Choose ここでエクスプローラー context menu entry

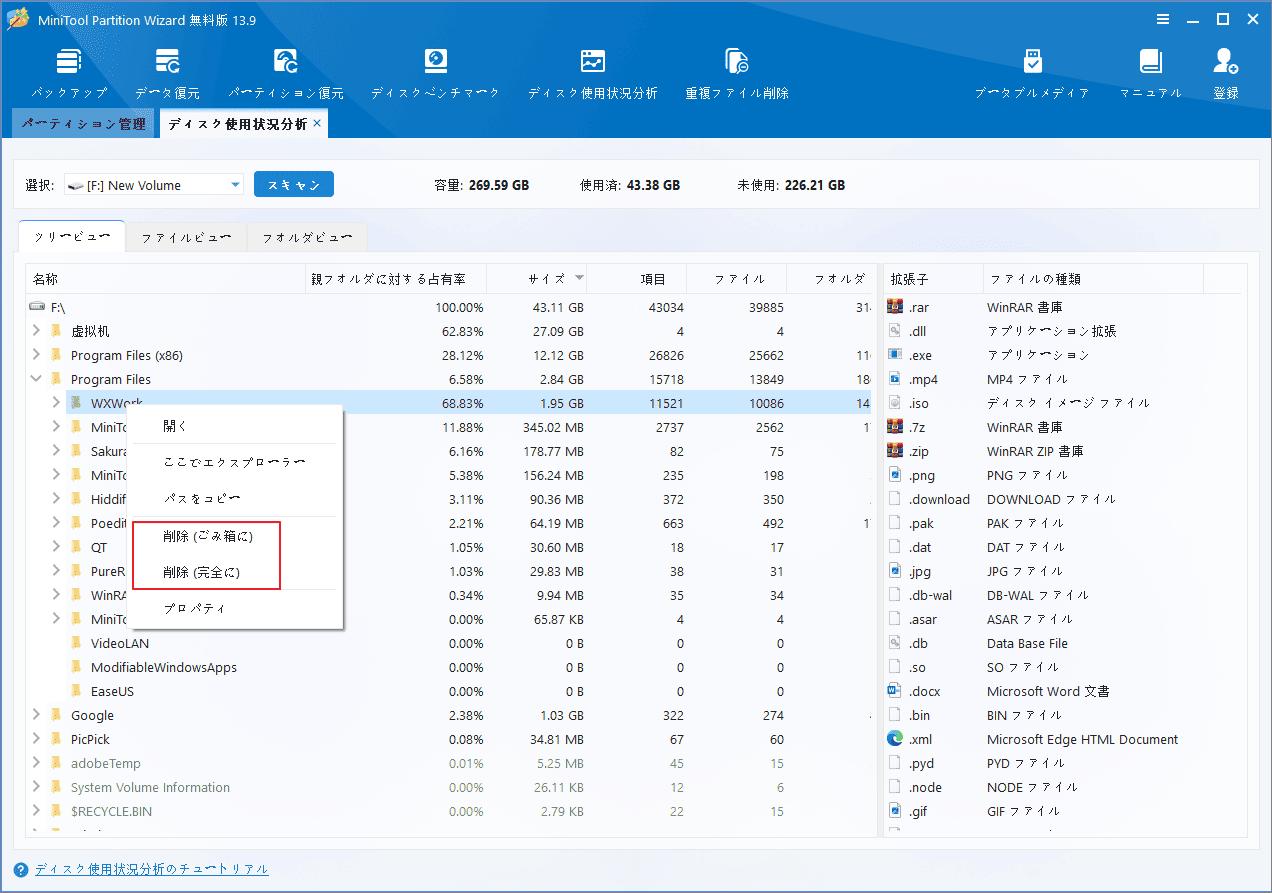[x=237, y=462]
